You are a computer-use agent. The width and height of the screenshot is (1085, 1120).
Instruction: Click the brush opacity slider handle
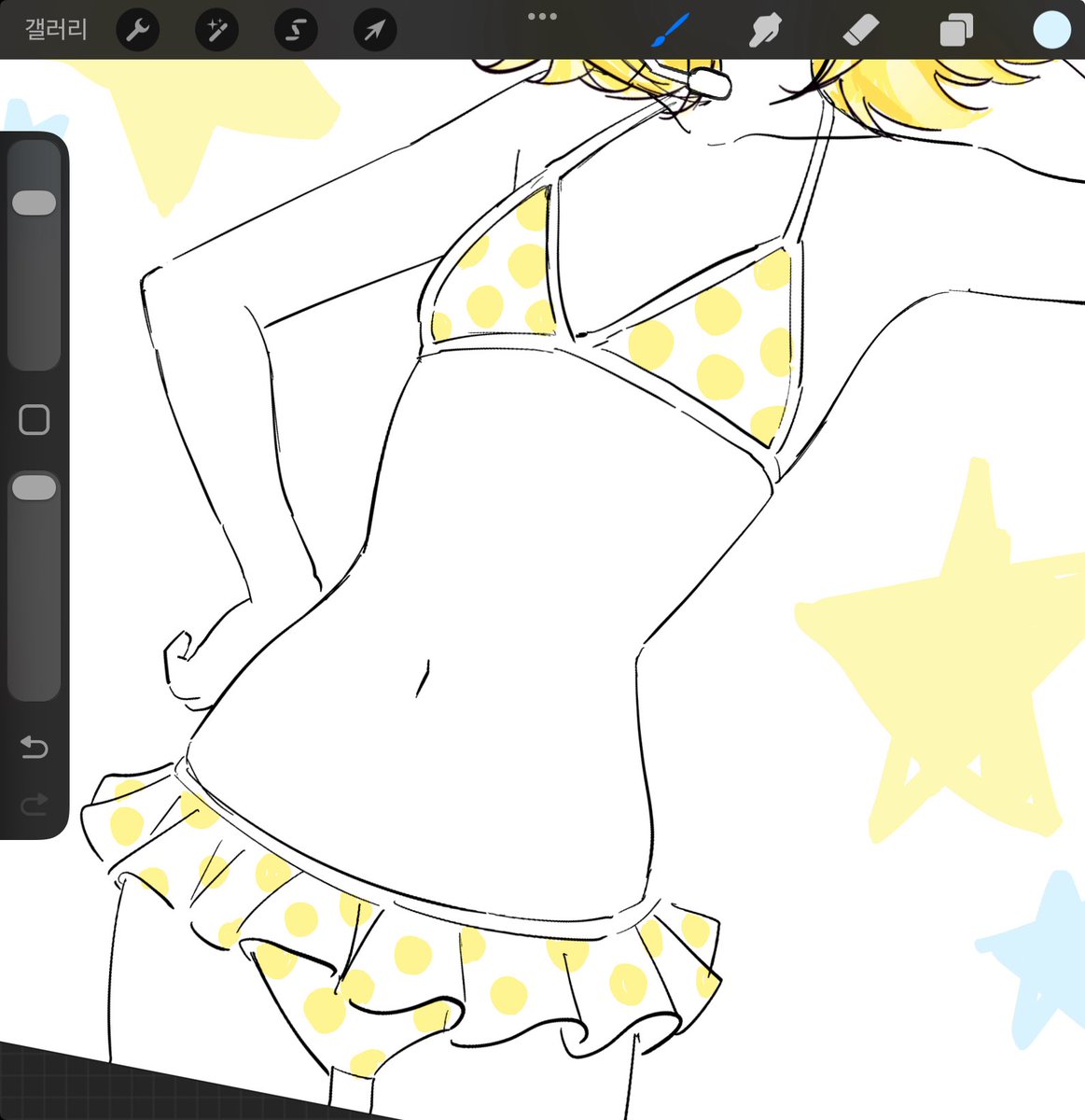point(35,487)
